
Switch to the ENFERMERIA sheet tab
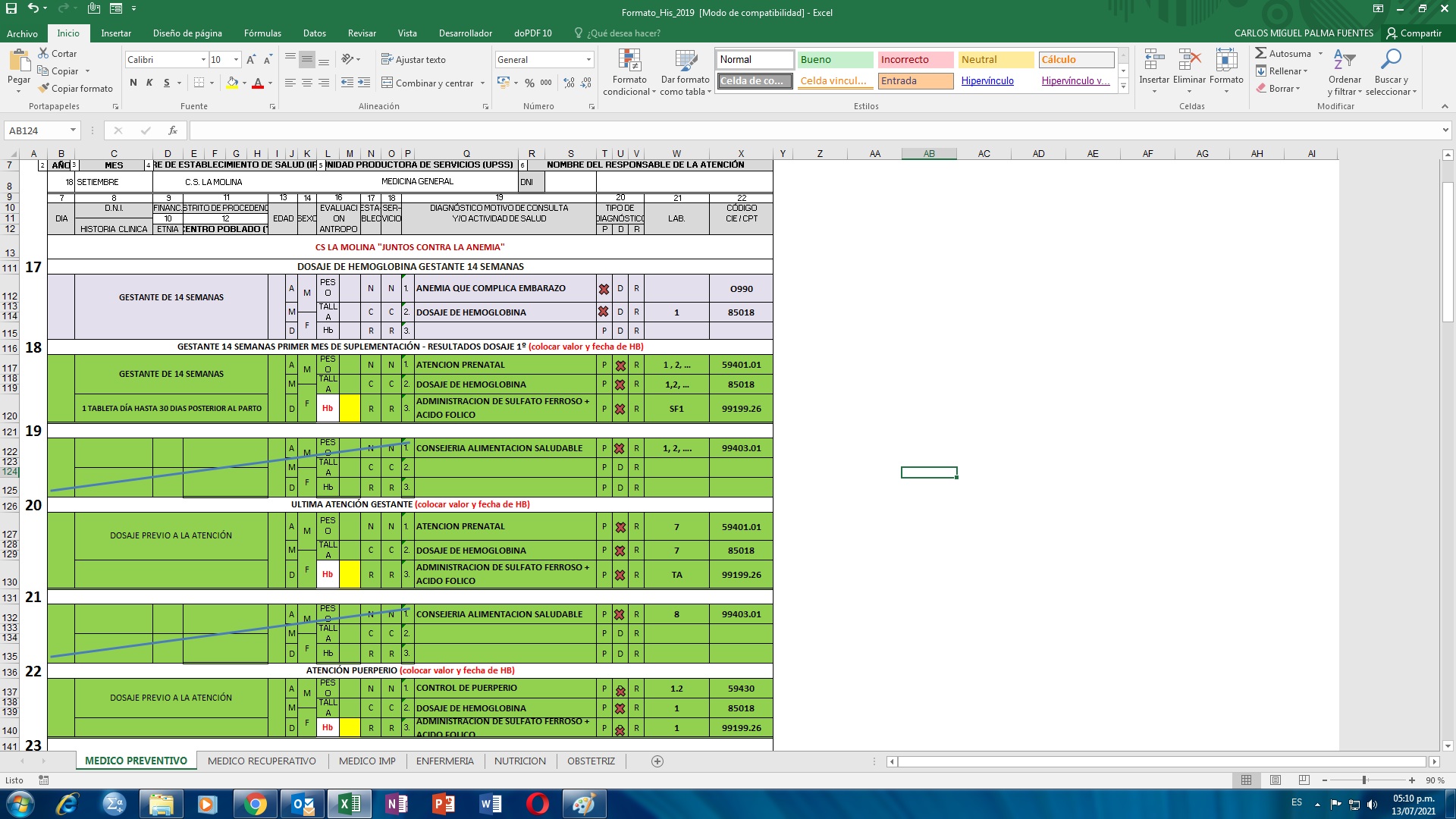(x=444, y=761)
